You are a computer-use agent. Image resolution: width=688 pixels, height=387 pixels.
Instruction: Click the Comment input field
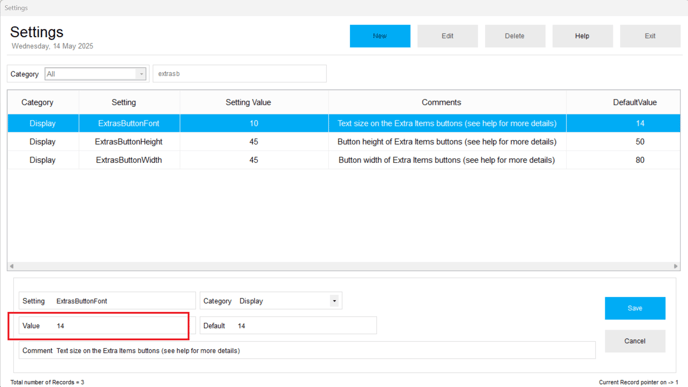tap(307, 351)
